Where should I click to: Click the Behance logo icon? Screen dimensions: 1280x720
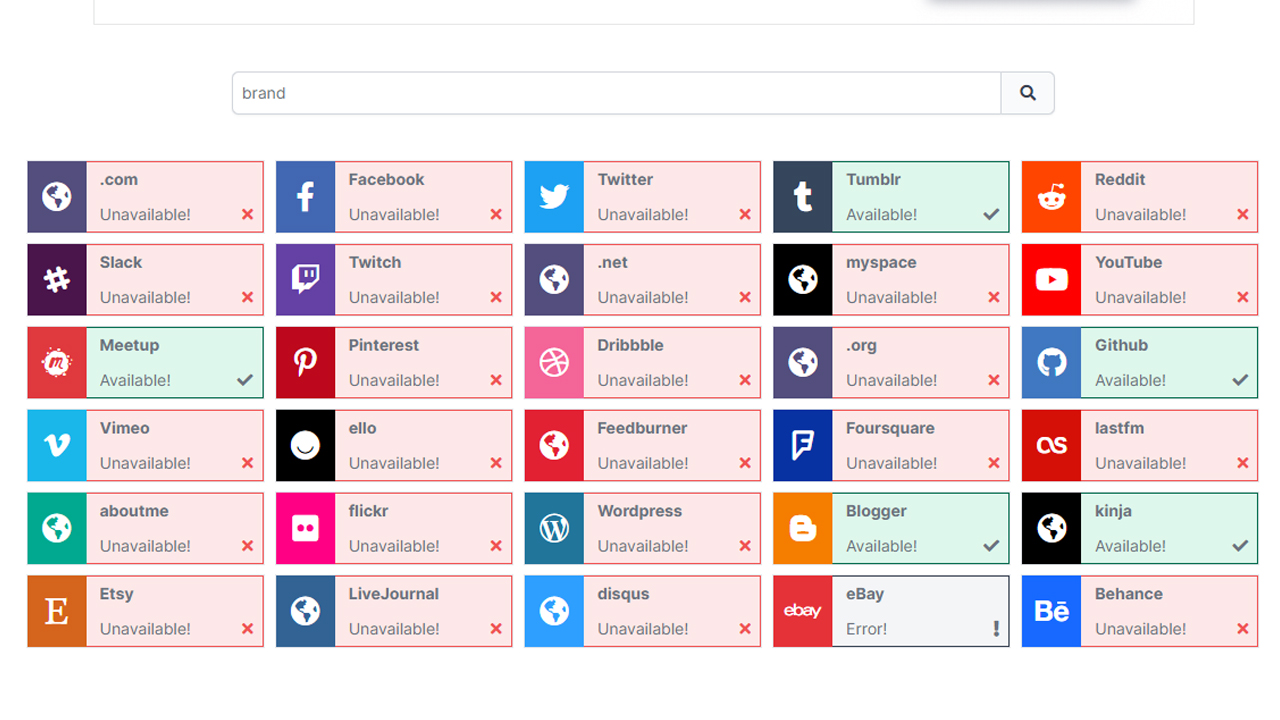click(x=1051, y=611)
